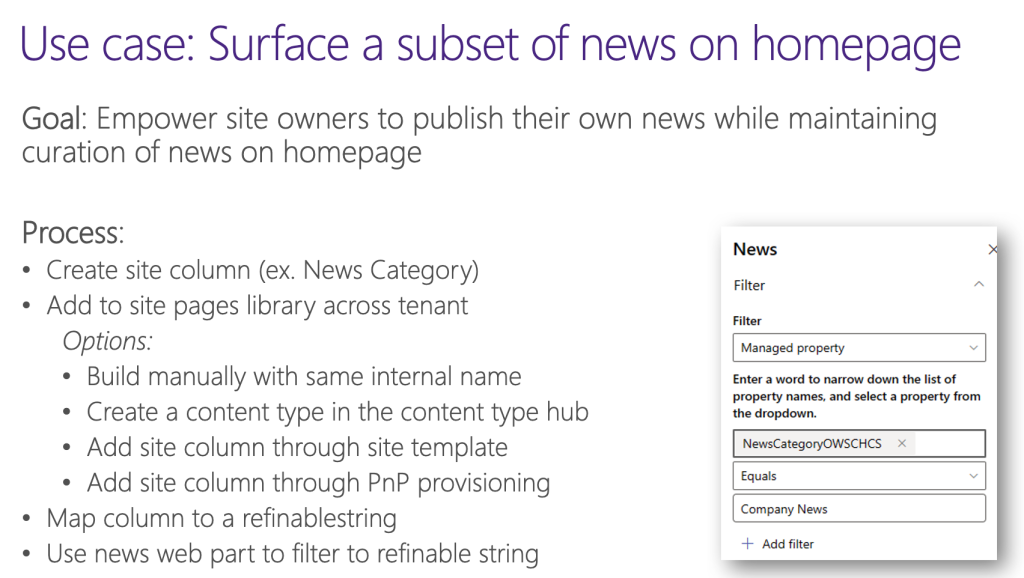Select the Company News value field
Screen dimensions: 1024x578
[x=858, y=508]
